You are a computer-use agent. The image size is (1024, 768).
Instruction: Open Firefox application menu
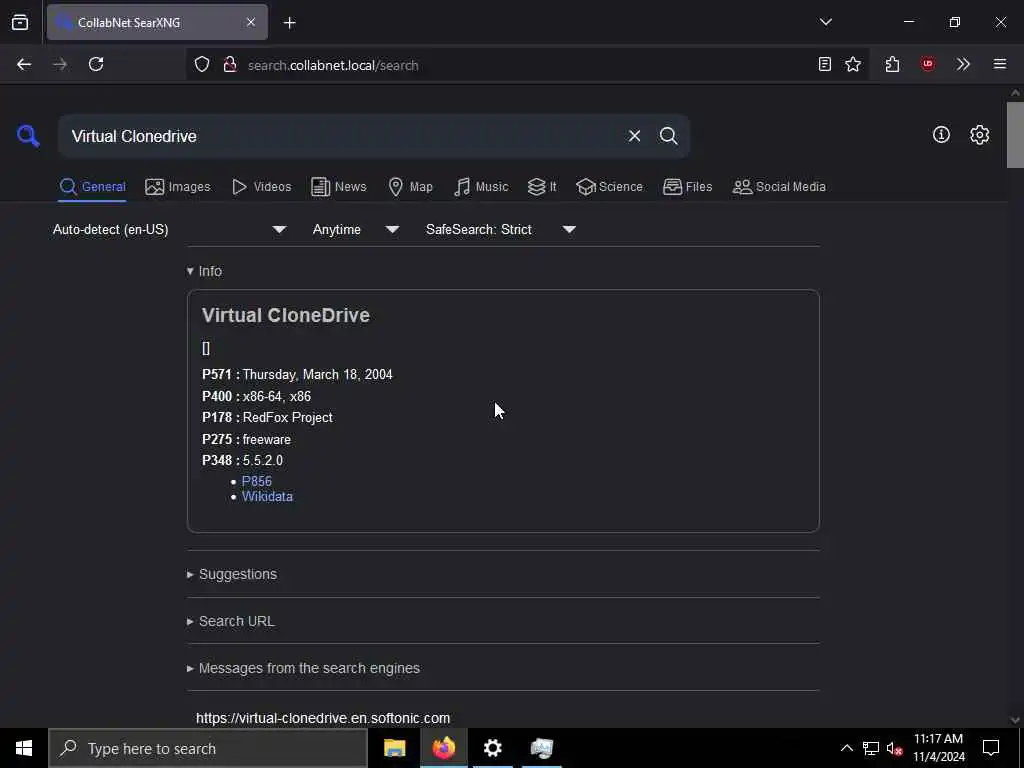point(1000,64)
